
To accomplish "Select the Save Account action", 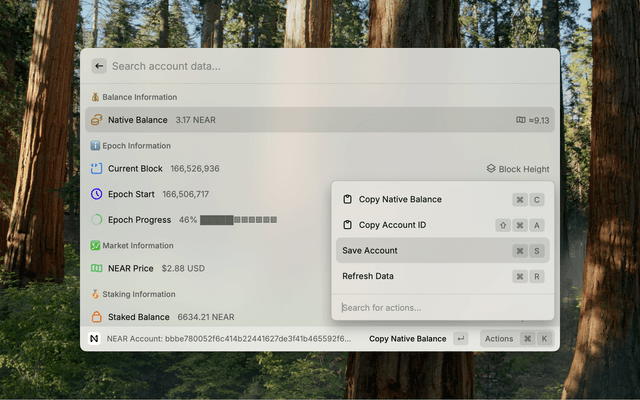I will 370,251.
